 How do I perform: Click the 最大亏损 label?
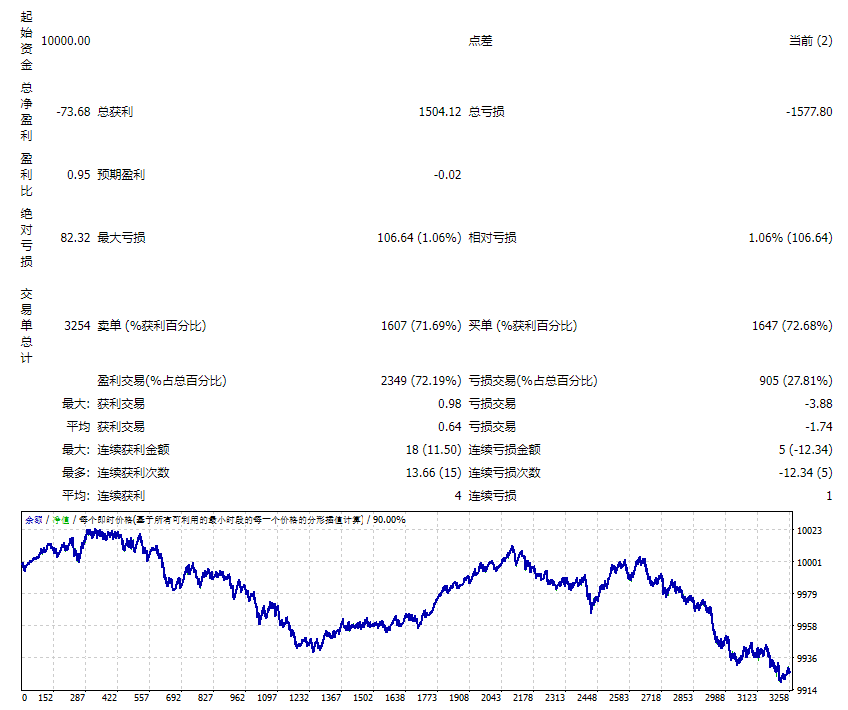(121, 237)
